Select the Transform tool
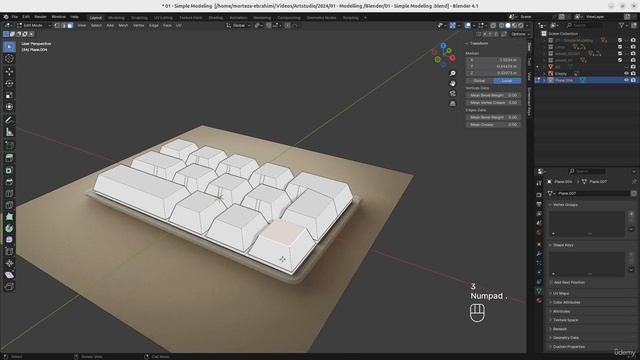 [9, 107]
